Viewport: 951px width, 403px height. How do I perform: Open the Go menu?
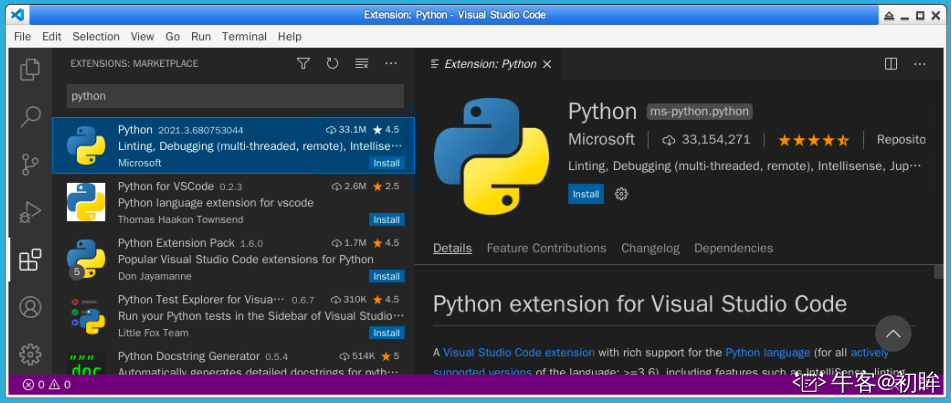pyautogui.click(x=173, y=36)
